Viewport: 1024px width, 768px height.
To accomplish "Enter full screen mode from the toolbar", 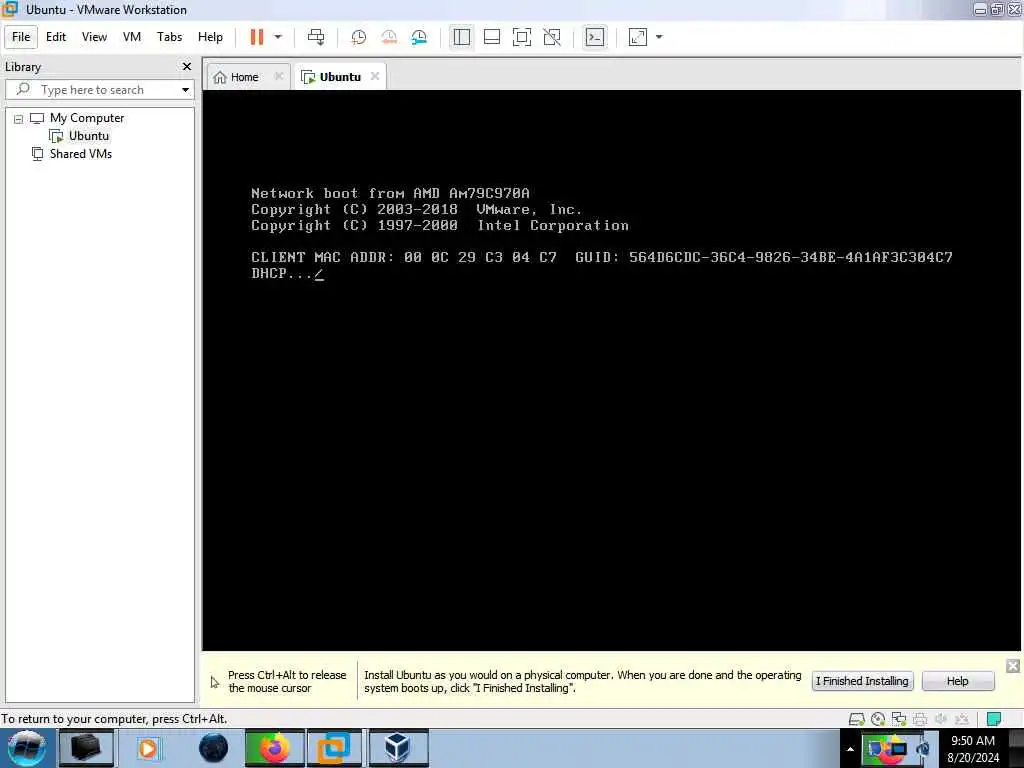I will 522,37.
